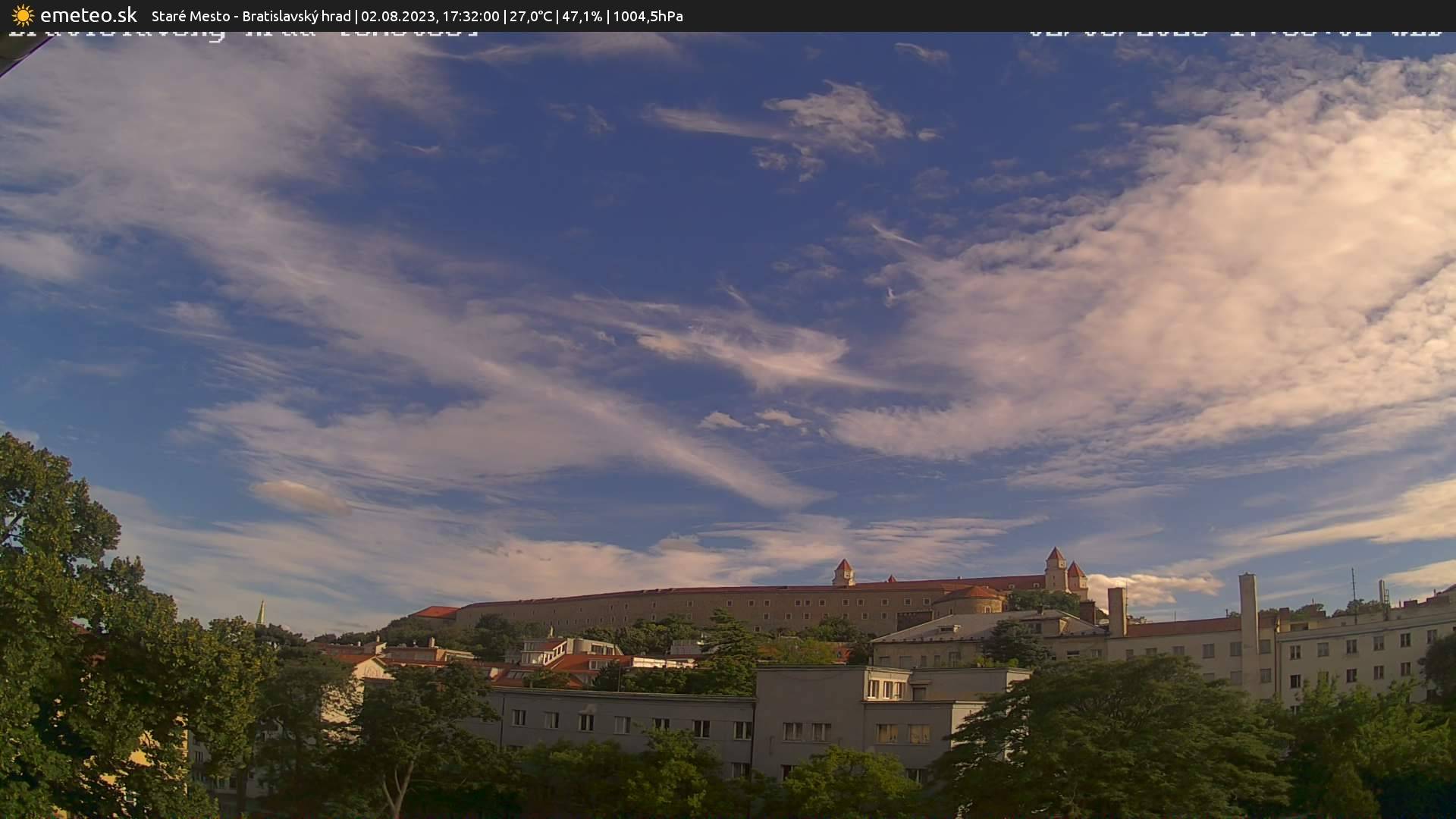This screenshot has width=1456, height=819.
Task: Click the 27,0°C temperature reading
Action: pyautogui.click(x=531, y=17)
